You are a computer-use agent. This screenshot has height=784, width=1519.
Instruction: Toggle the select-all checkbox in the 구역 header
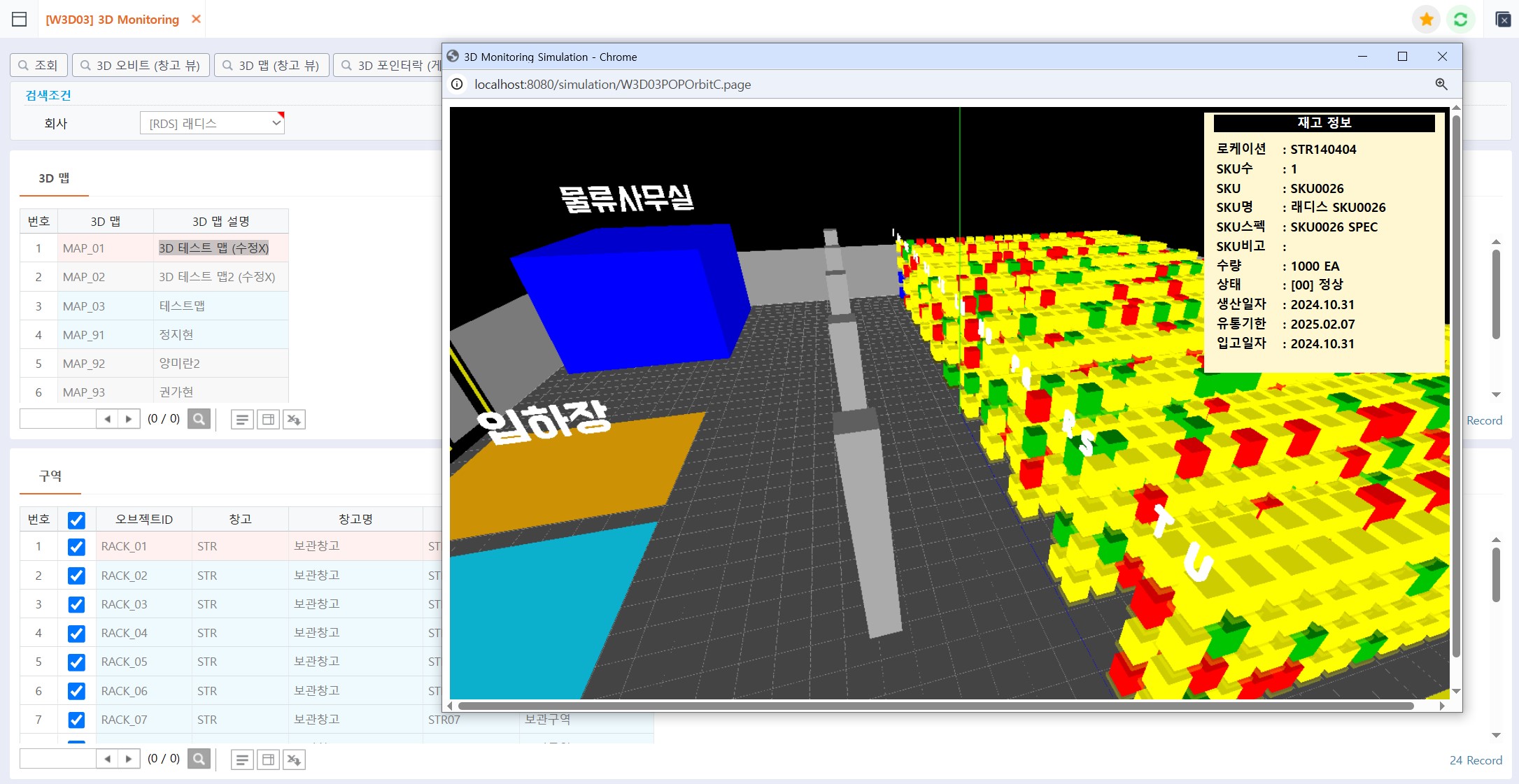(x=76, y=519)
